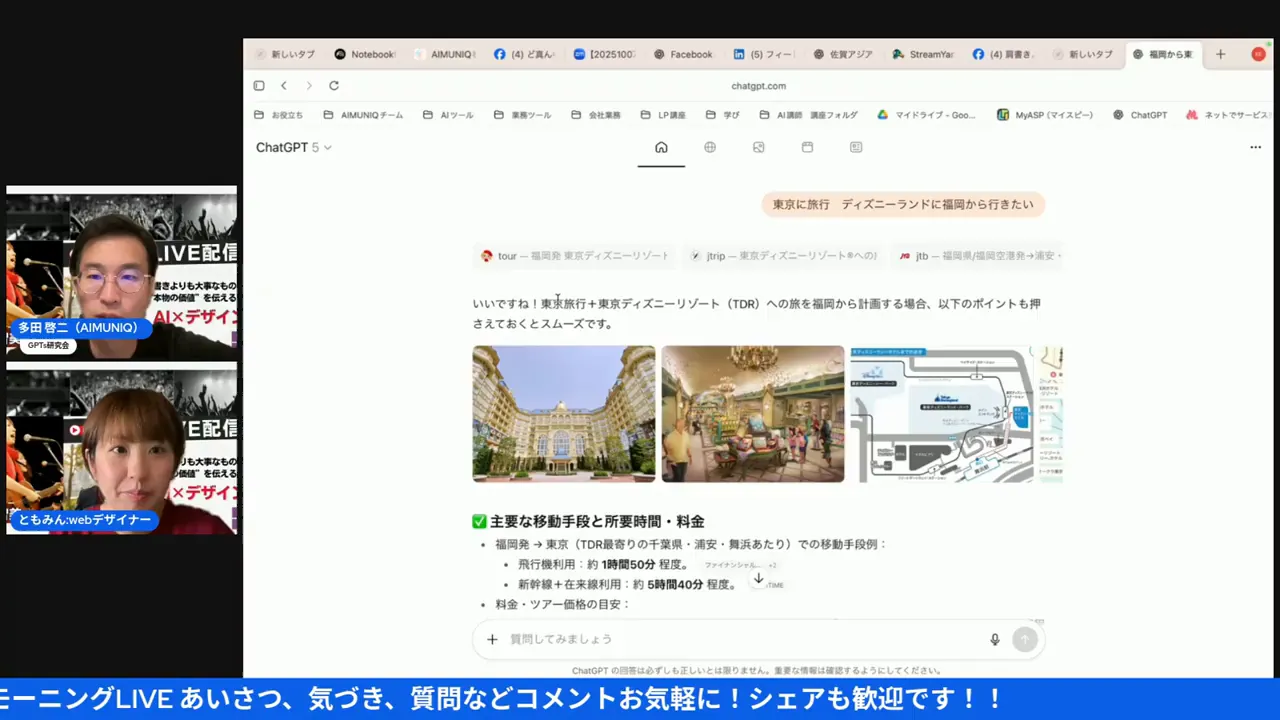Open a new browser tab with plus
1280x720 pixels.
click(x=1220, y=54)
